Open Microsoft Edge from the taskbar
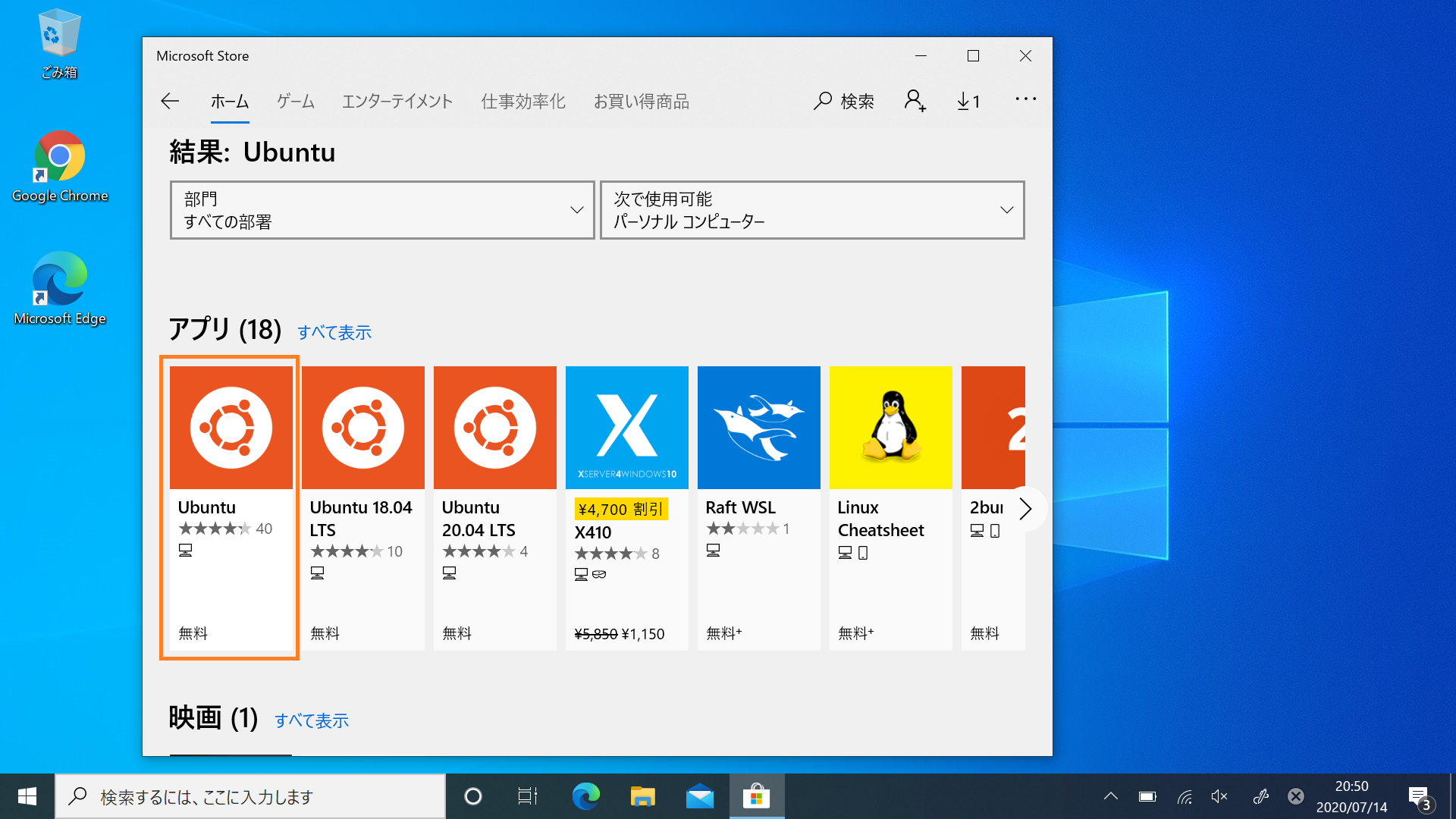 (585, 796)
